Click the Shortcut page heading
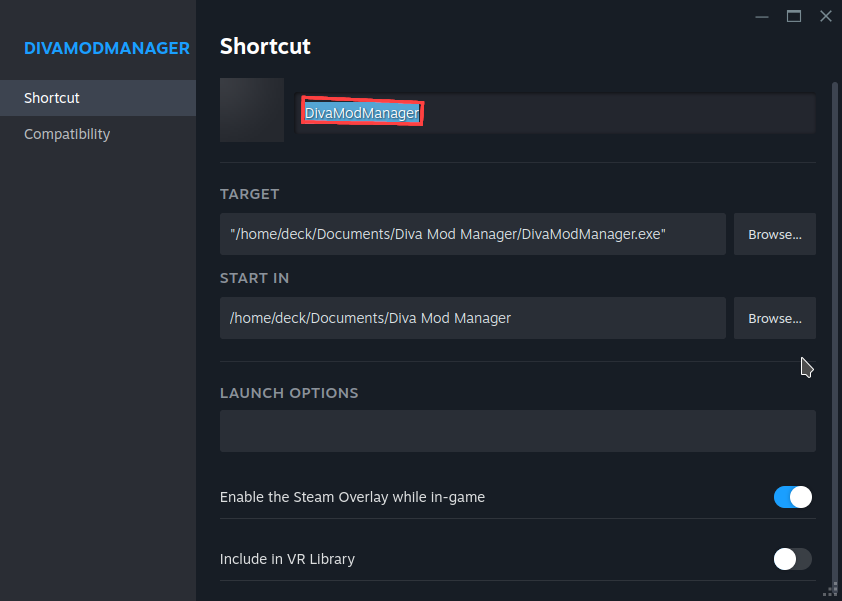 [x=265, y=47]
